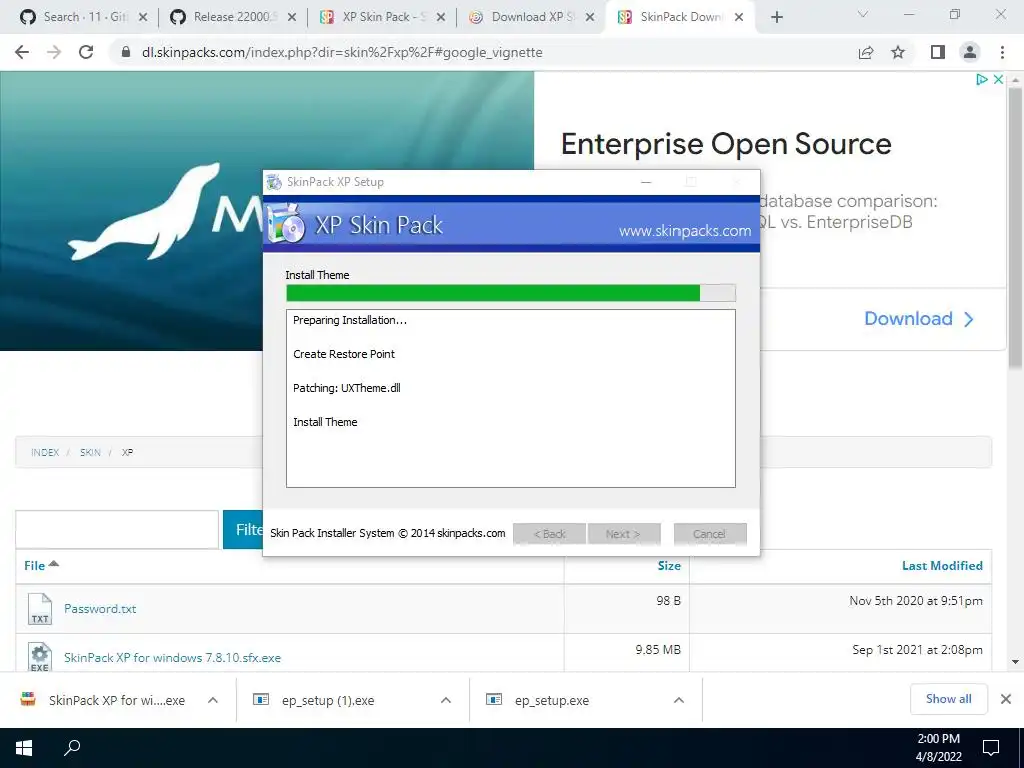Click the ad's Download link
This screenshot has height=768, width=1024.
pos(919,319)
